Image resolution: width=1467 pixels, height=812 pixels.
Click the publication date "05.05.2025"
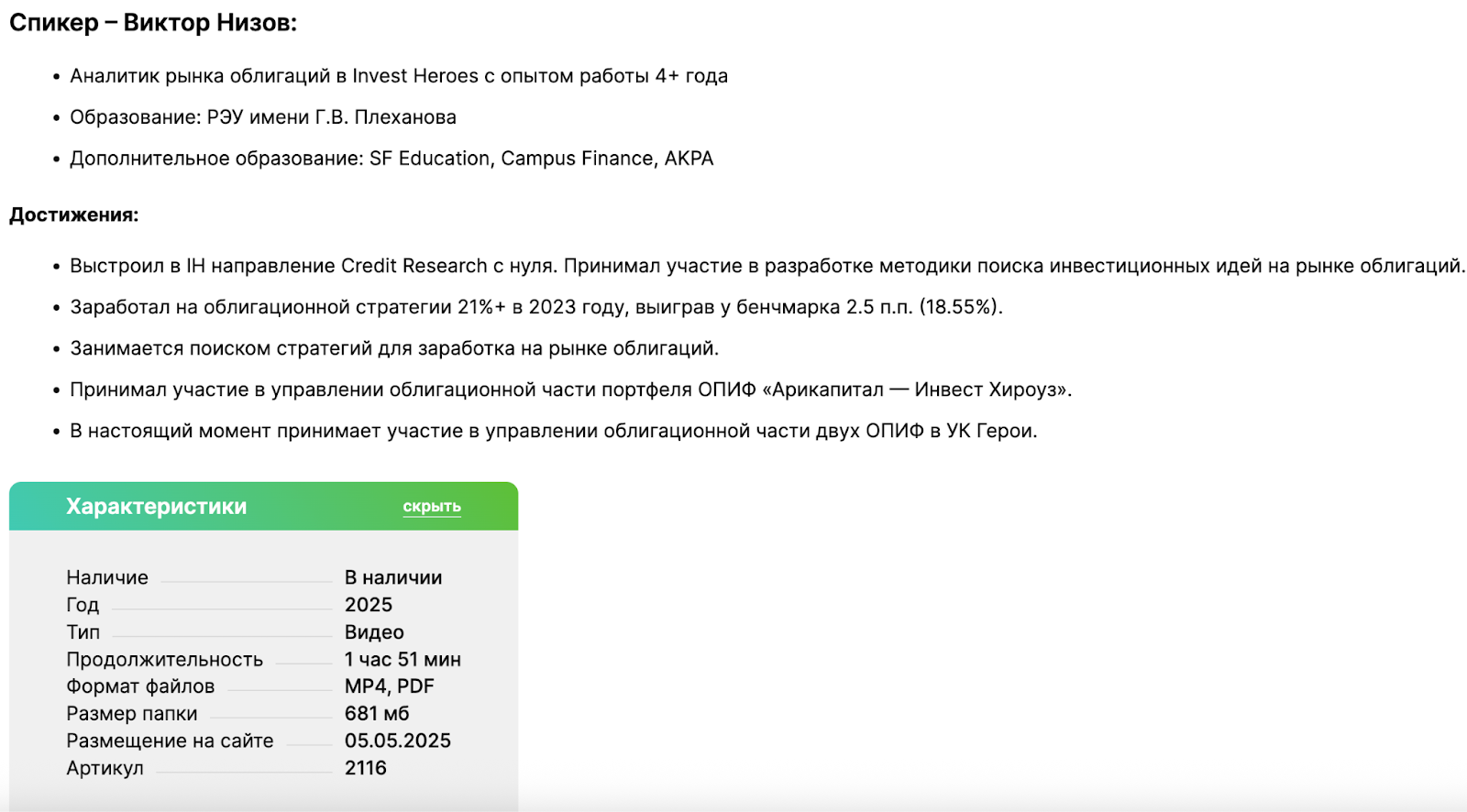pos(398,741)
